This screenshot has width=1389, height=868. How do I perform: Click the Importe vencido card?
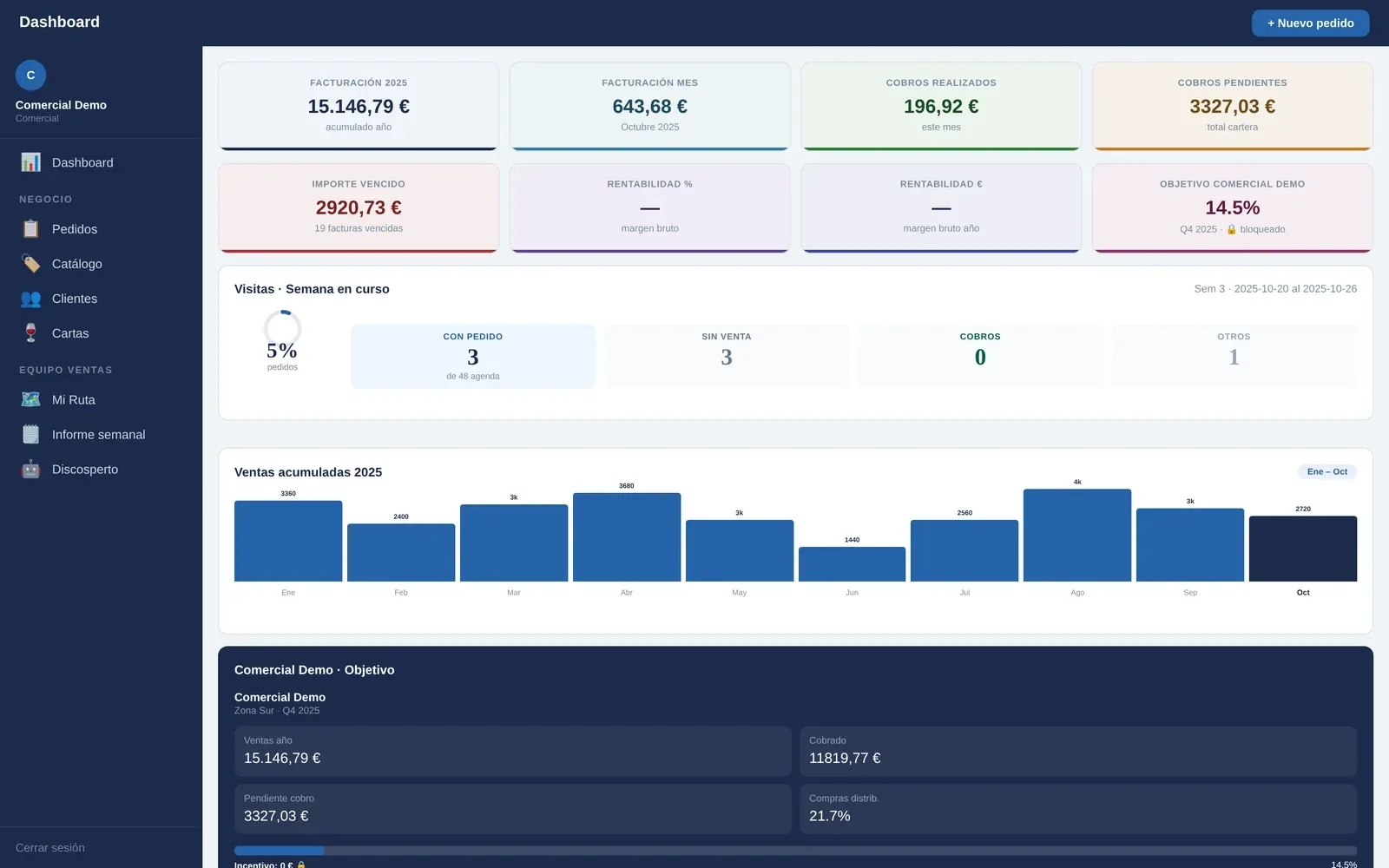[359, 208]
